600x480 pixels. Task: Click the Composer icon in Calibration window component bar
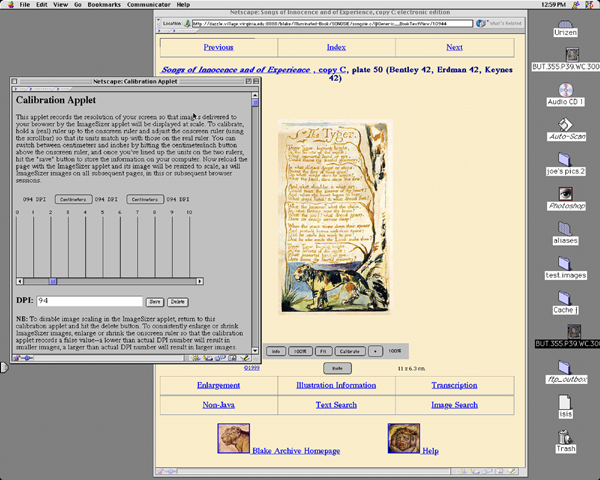[x=245, y=358]
